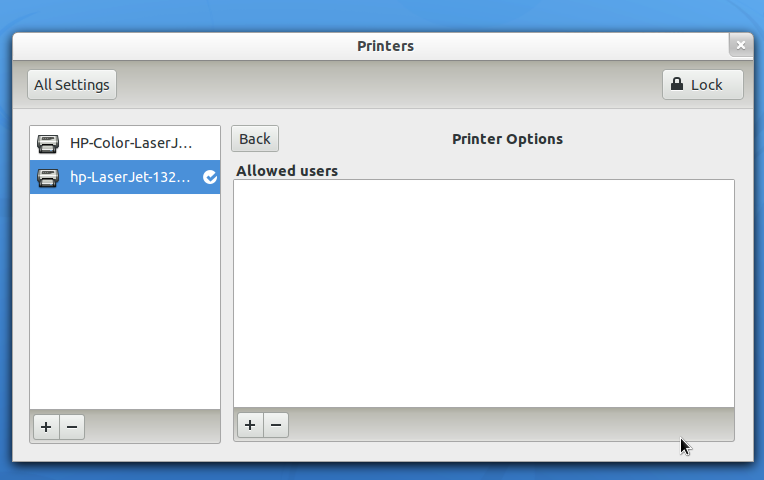Go back with the Back button
The image size is (764, 480).
coord(255,139)
